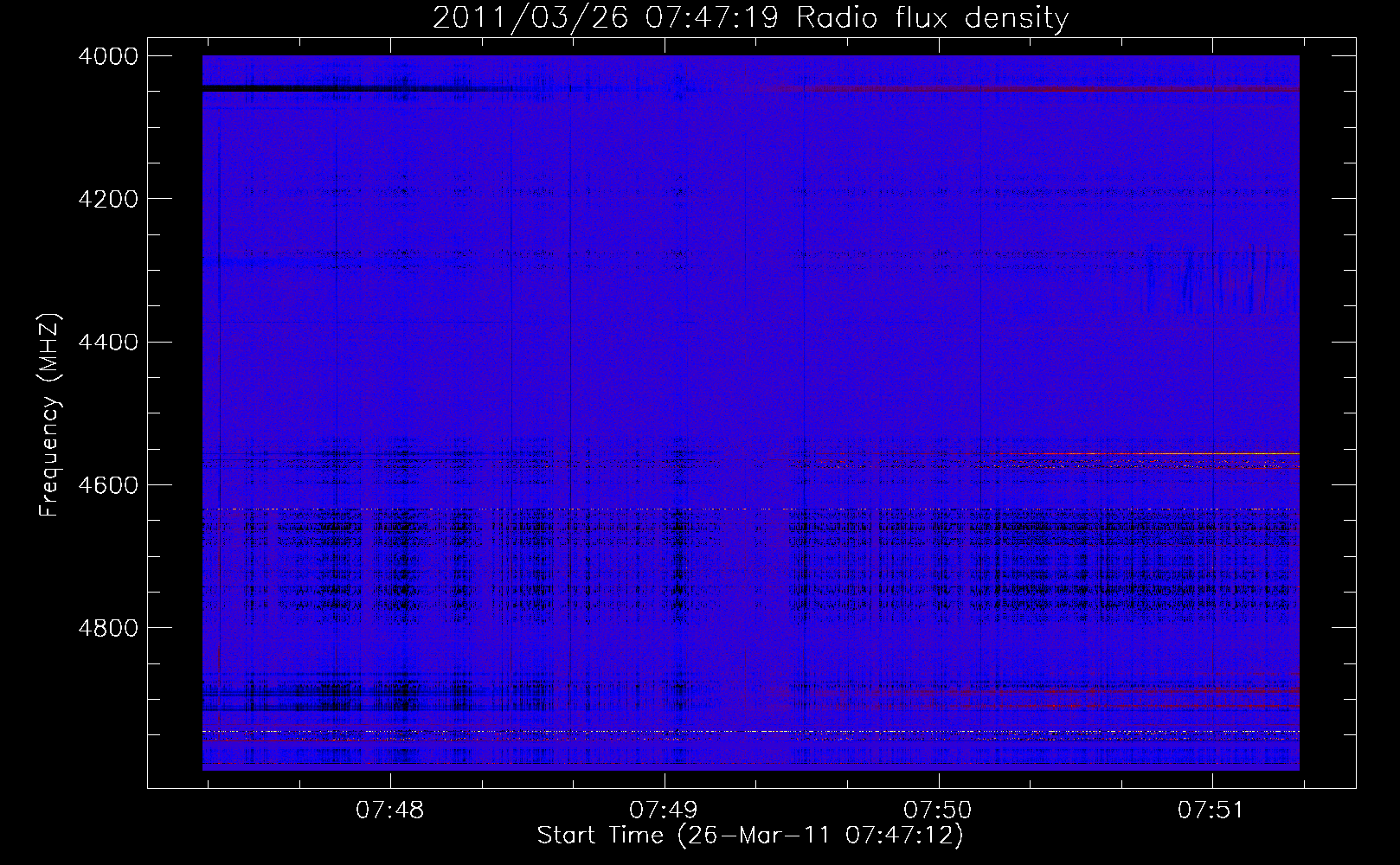Click the 07:50 time tick label
This screenshot has height=865, width=1400.
(938, 811)
